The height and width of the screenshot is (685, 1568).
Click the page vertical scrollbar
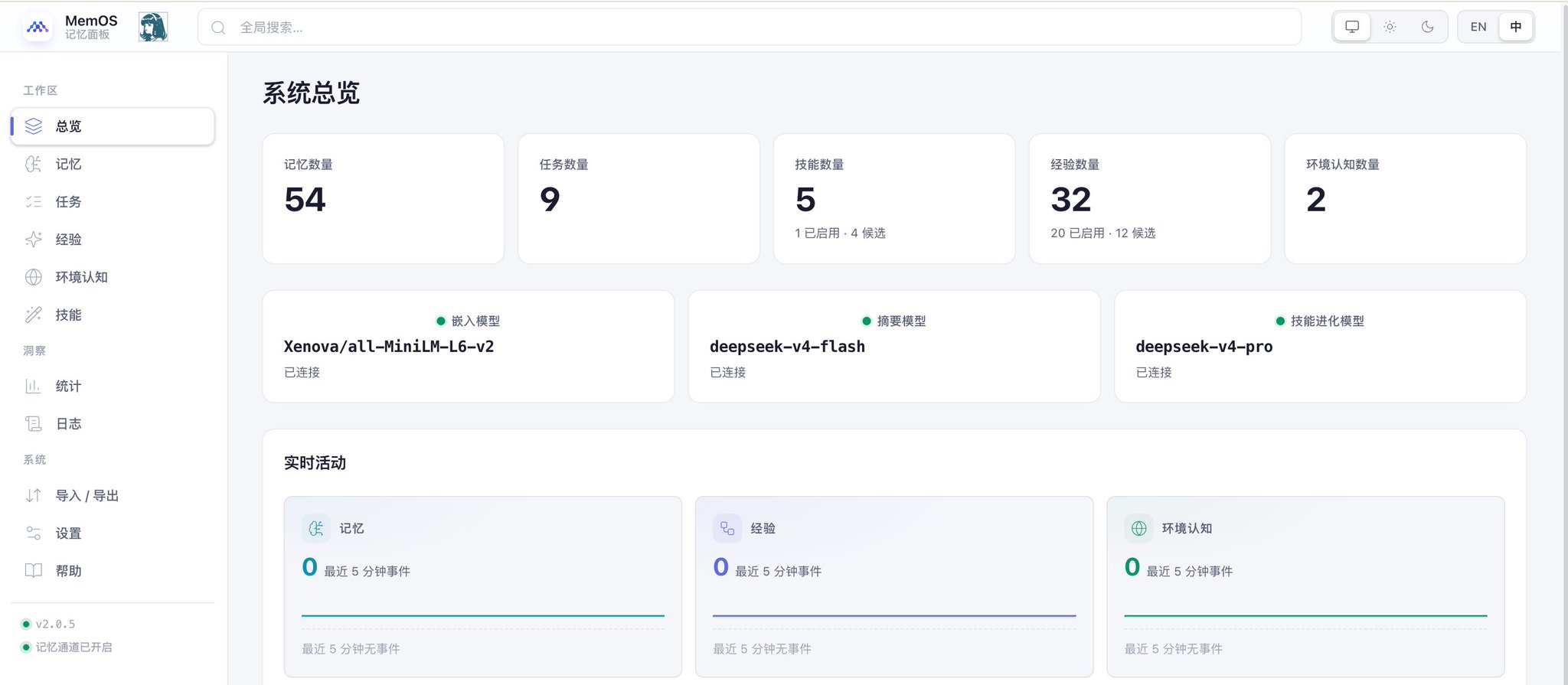coord(1564,344)
